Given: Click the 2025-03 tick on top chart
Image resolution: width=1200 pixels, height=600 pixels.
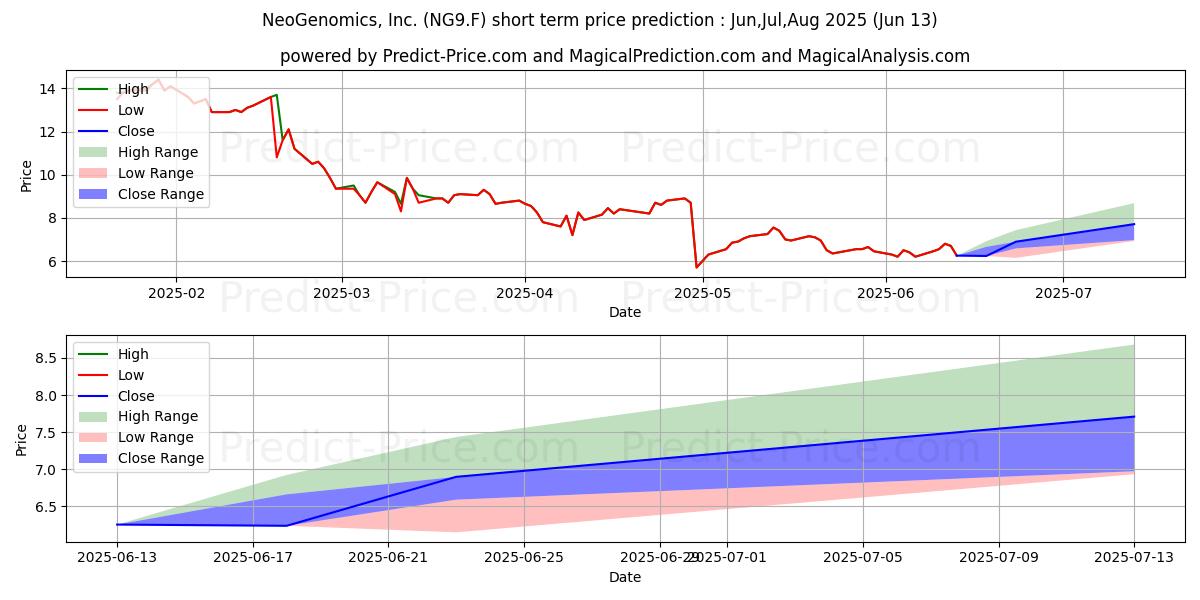Looking at the screenshot, I should (x=342, y=292).
